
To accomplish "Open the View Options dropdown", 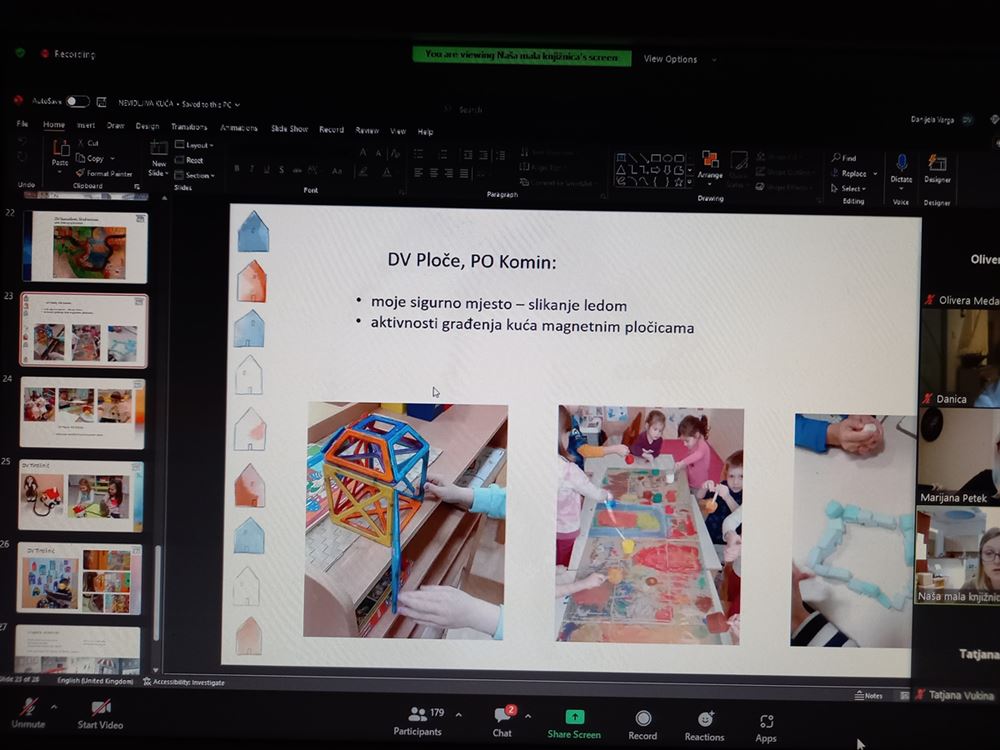I will (x=680, y=59).
